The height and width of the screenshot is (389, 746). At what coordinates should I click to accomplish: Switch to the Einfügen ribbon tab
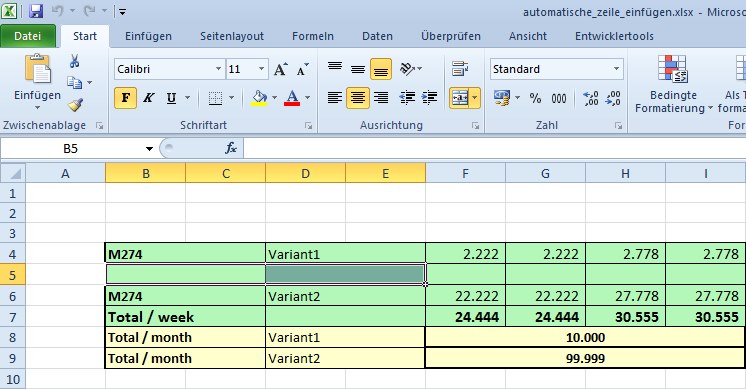point(148,36)
